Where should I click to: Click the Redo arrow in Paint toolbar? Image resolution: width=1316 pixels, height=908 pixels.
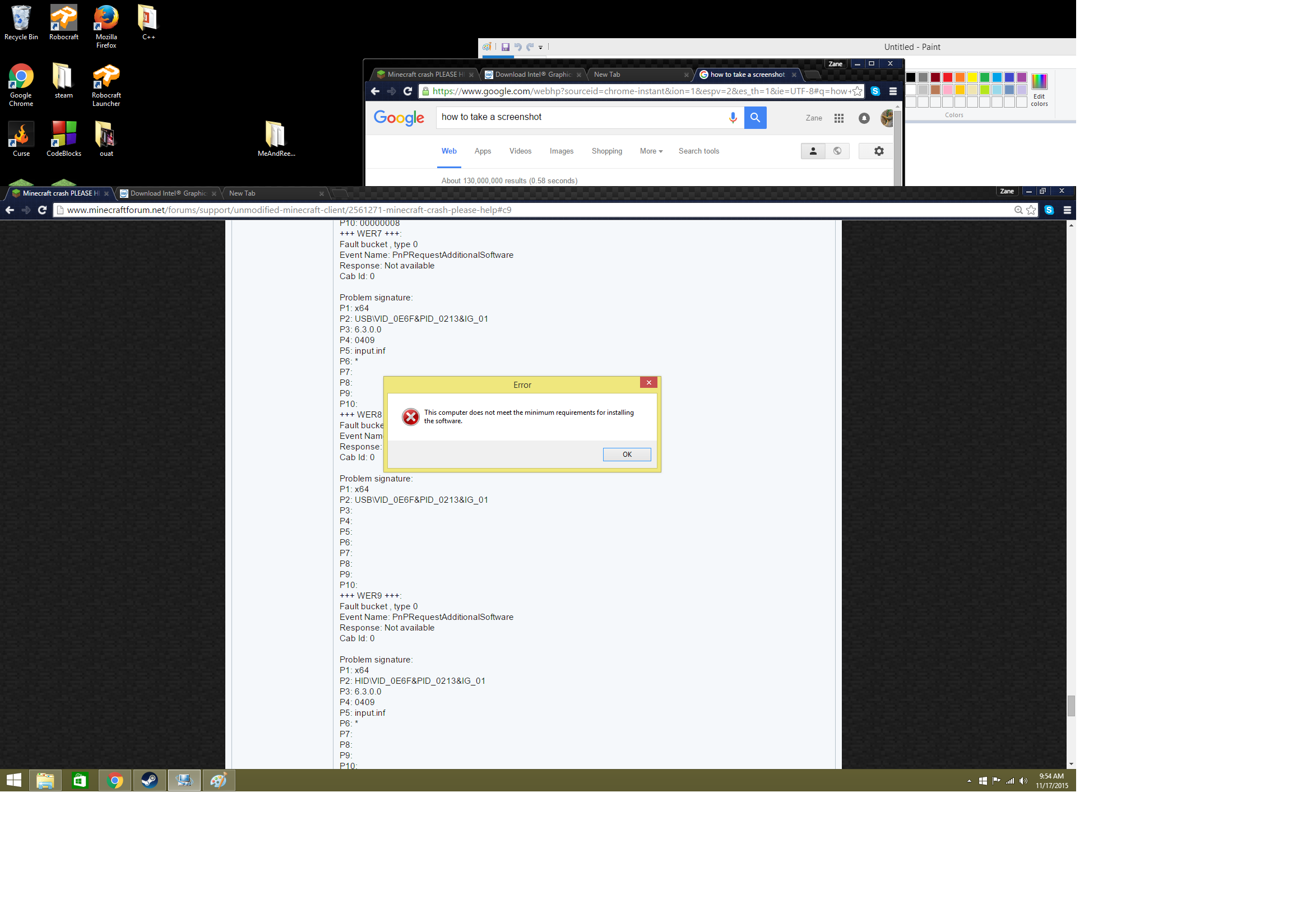[x=530, y=47]
